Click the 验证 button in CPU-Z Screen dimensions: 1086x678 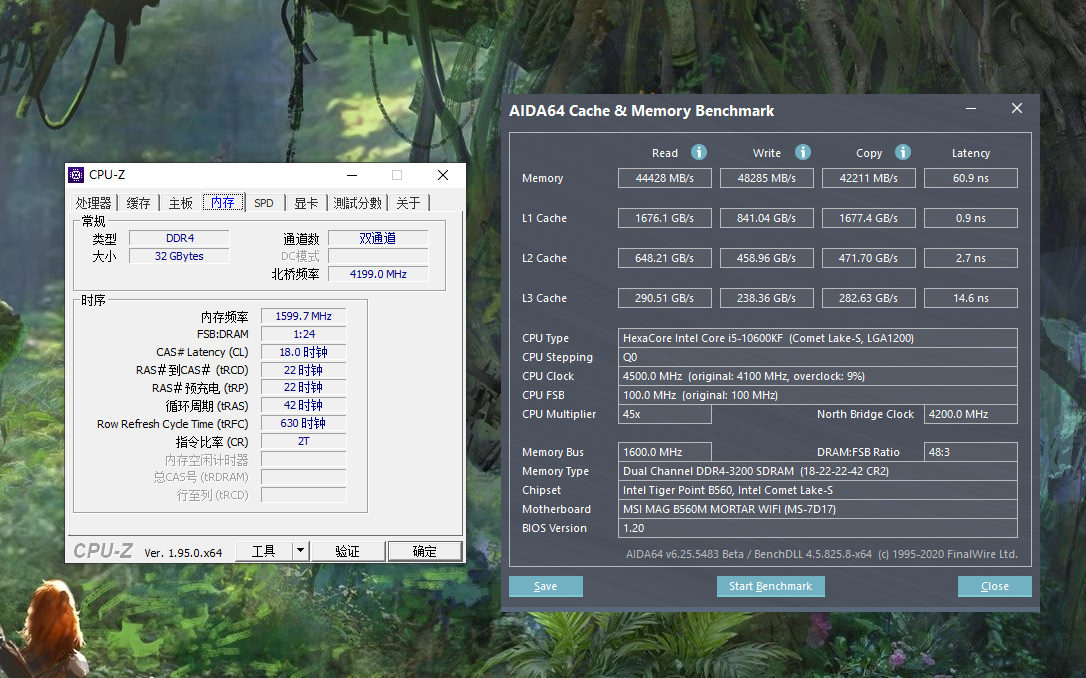point(348,551)
